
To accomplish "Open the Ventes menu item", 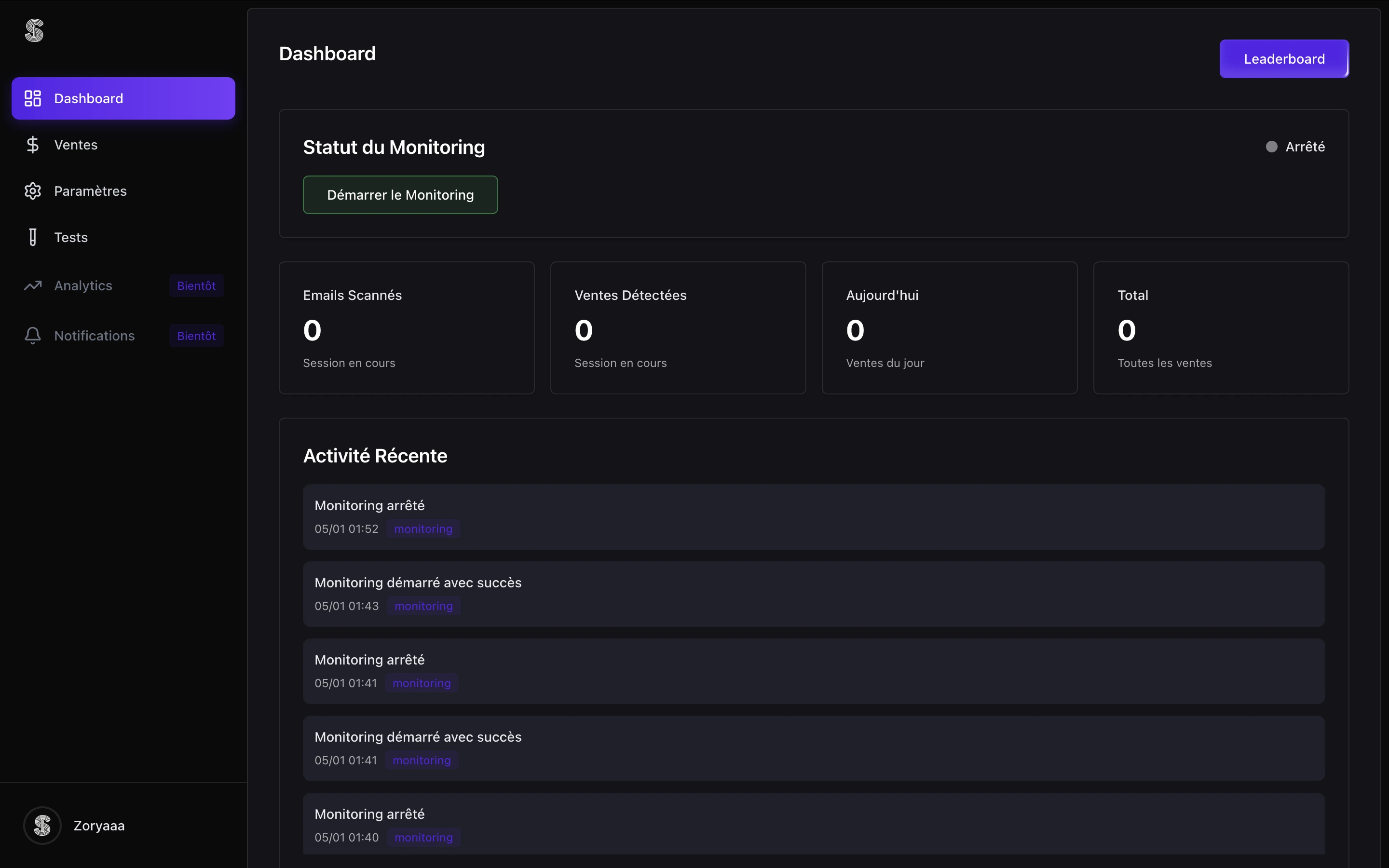I will coord(76,145).
